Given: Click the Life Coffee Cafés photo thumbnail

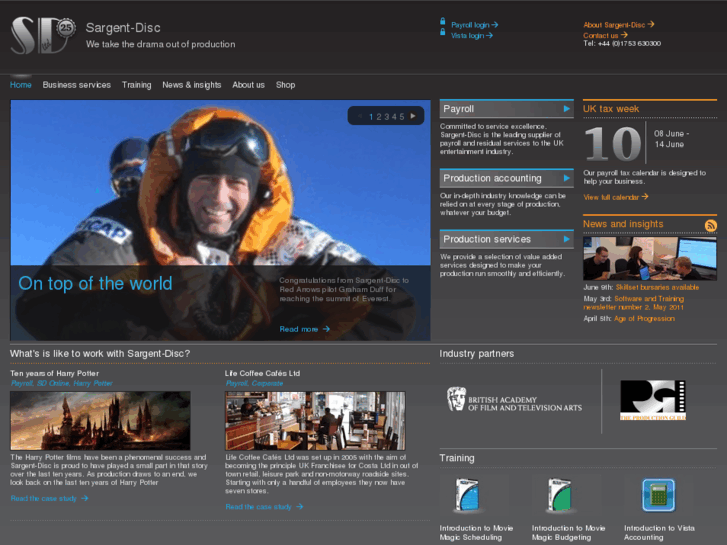Looking at the screenshot, I should [315, 420].
